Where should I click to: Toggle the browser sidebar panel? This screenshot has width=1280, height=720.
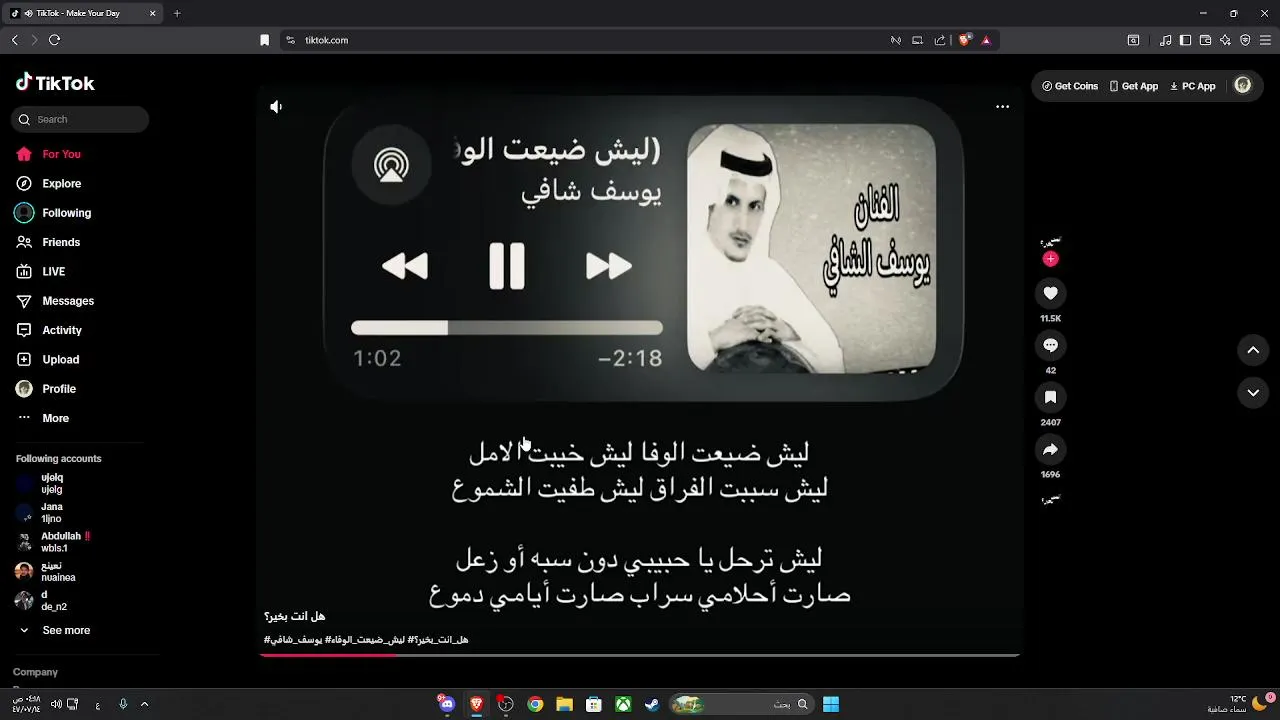(1185, 40)
